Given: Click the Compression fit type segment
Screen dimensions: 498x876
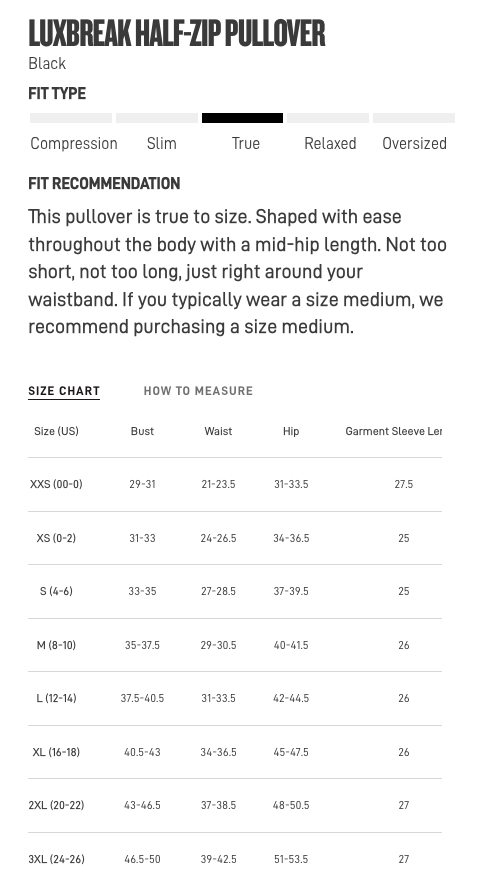Looking at the screenshot, I should point(71,118).
